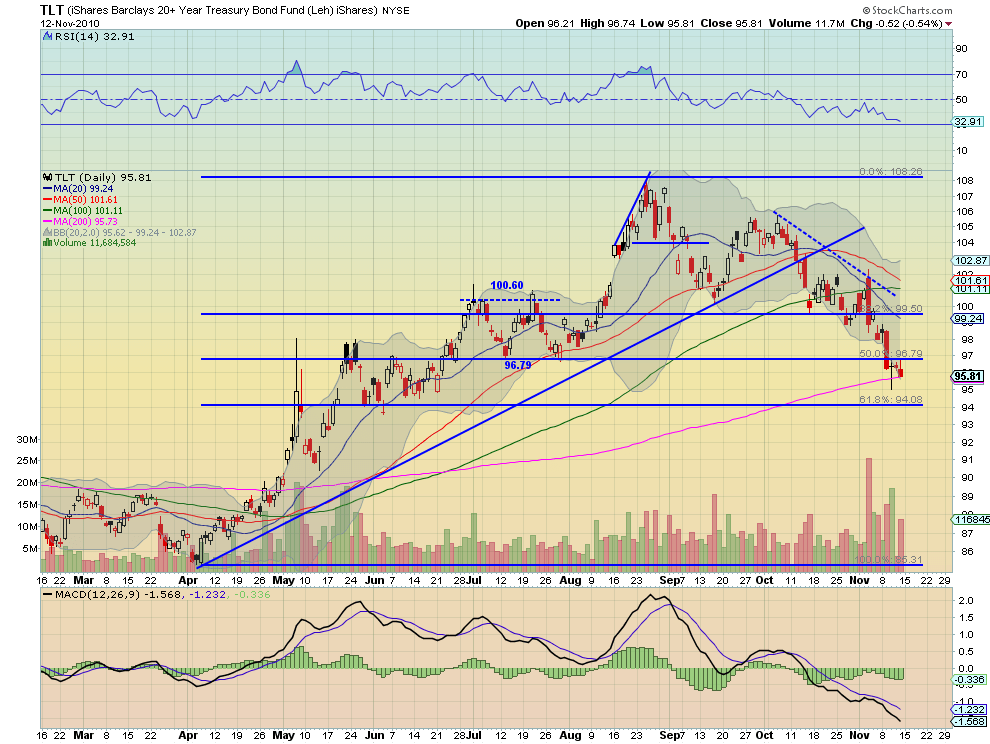Click the 38.2%: 99.50 Fibonacci label

pos(891,309)
